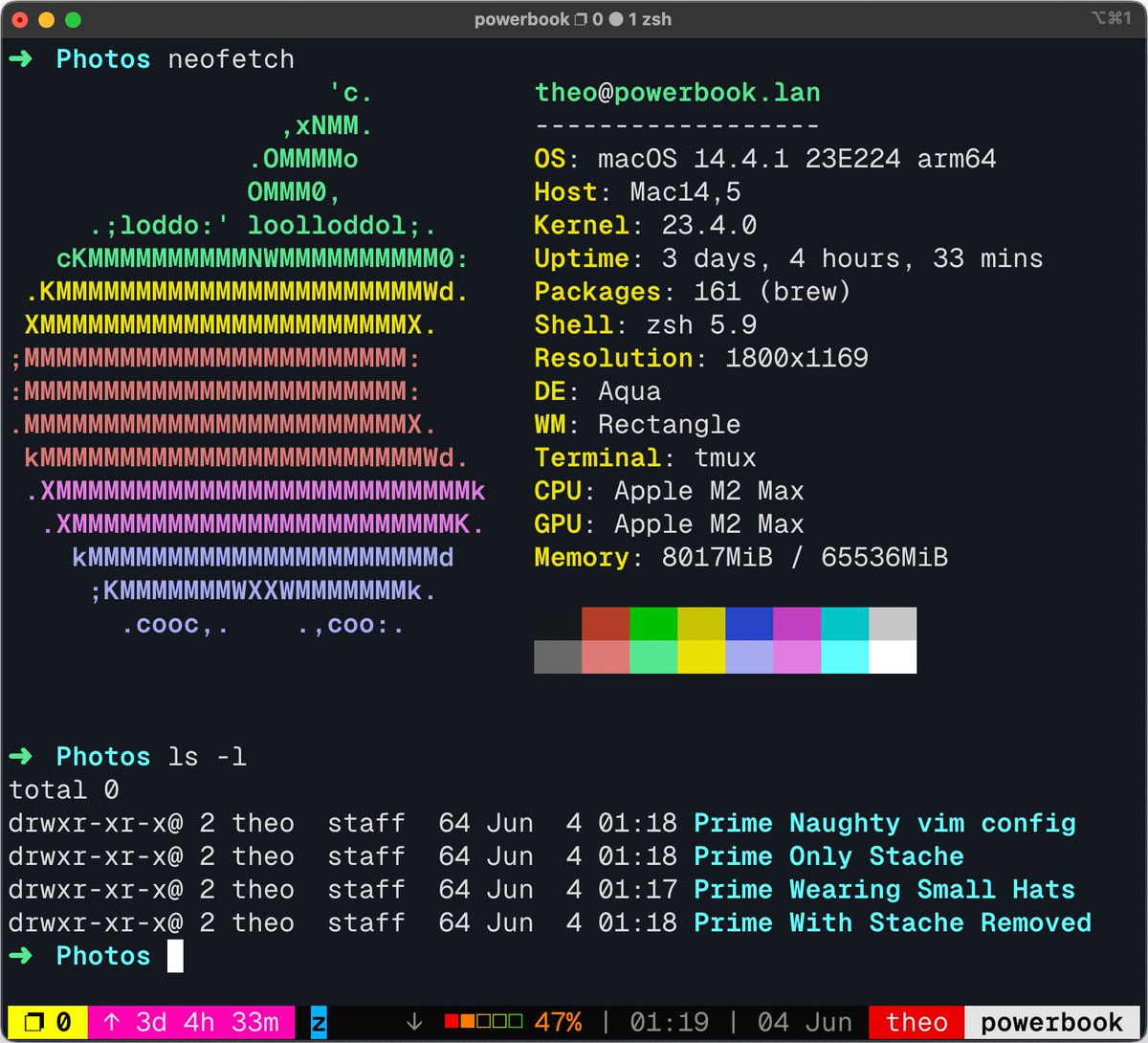1148x1043 pixels.
Task: Close the terminal window with red button
Action: pyautogui.click(x=20, y=19)
